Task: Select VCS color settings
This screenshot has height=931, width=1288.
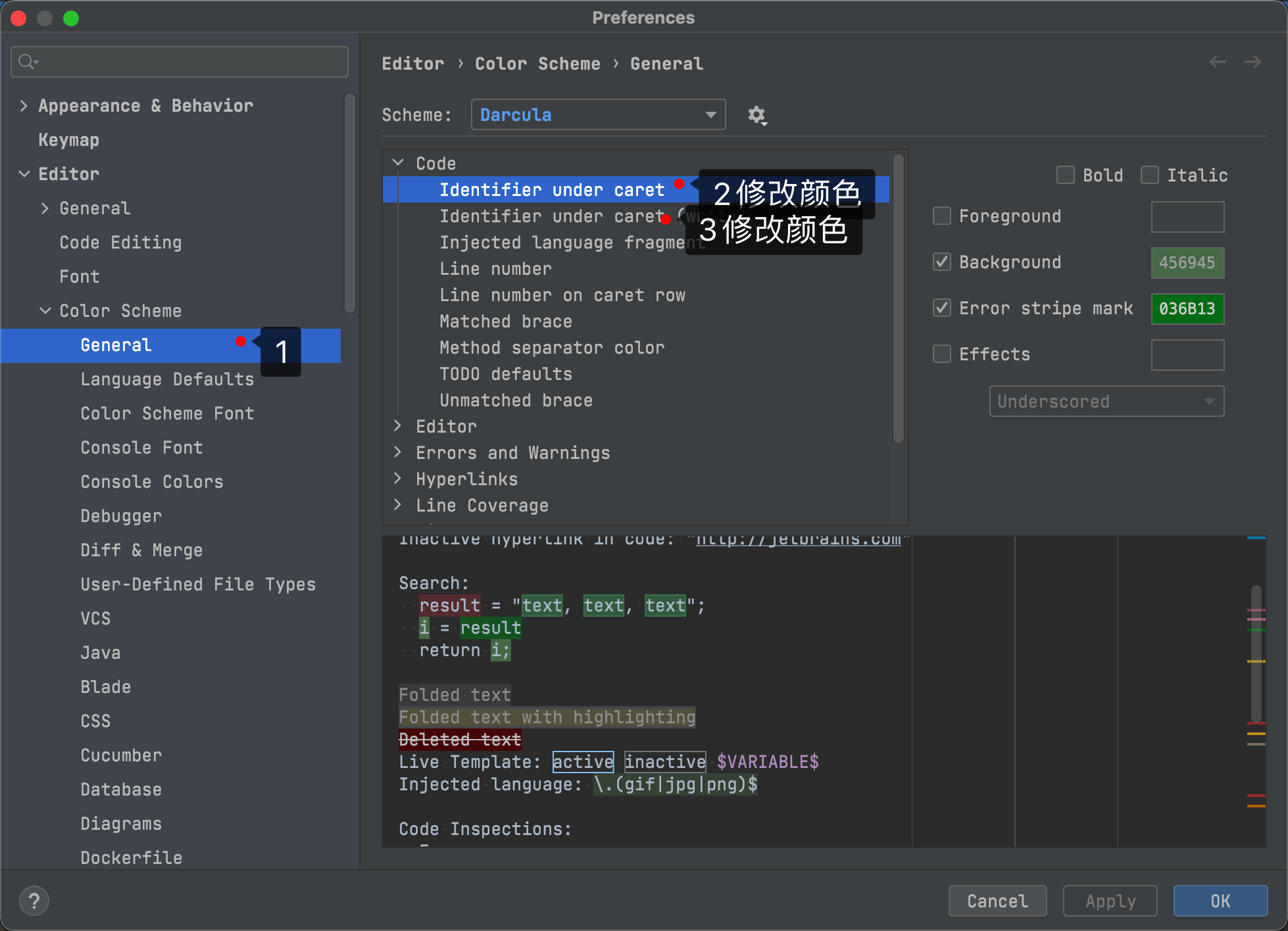Action: [x=95, y=619]
